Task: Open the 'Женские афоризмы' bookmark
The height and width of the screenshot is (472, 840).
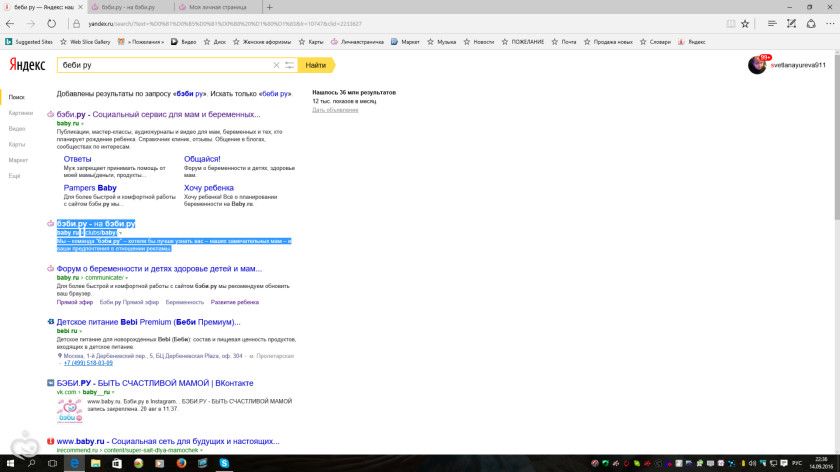Action: tap(262, 42)
